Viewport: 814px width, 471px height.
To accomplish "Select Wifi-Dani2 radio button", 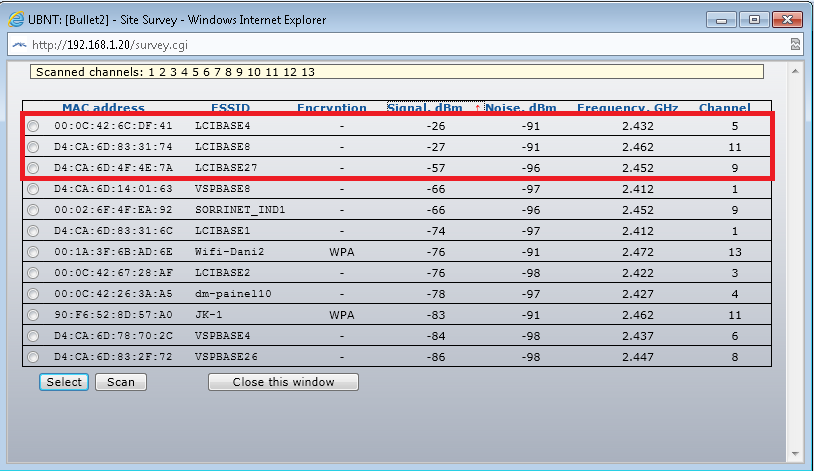I will pos(33,252).
